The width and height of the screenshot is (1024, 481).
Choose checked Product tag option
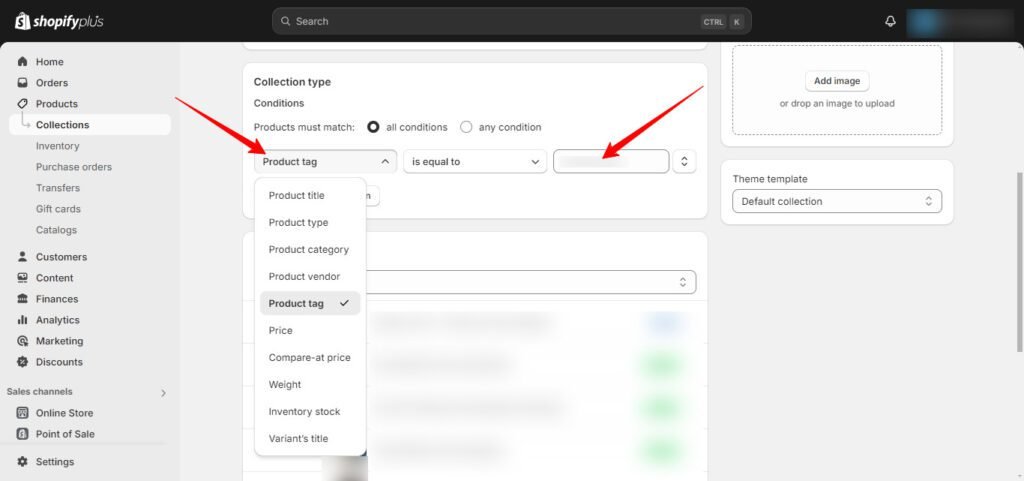[x=310, y=303]
